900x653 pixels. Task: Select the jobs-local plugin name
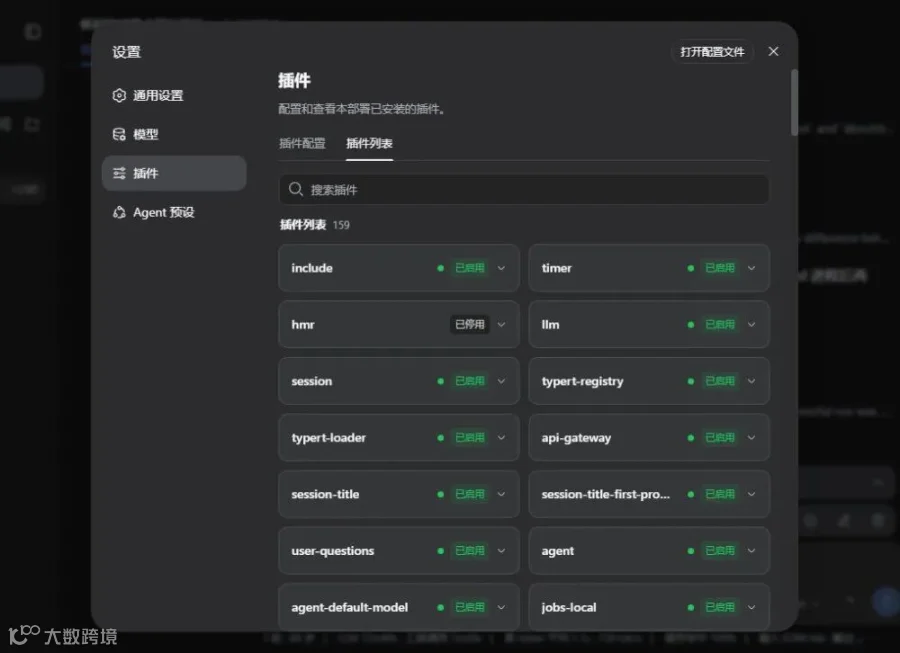tap(568, 607)
